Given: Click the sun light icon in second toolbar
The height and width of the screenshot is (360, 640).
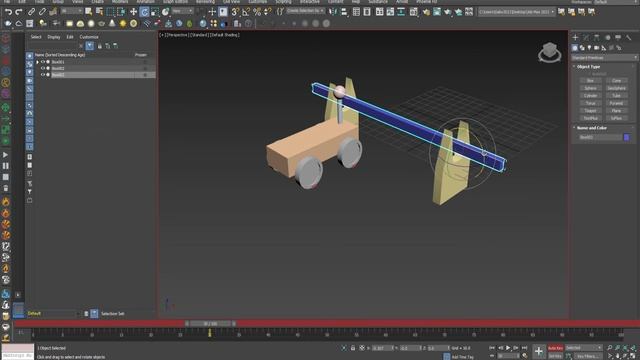Looking at the screenshot, I should 122,24.
